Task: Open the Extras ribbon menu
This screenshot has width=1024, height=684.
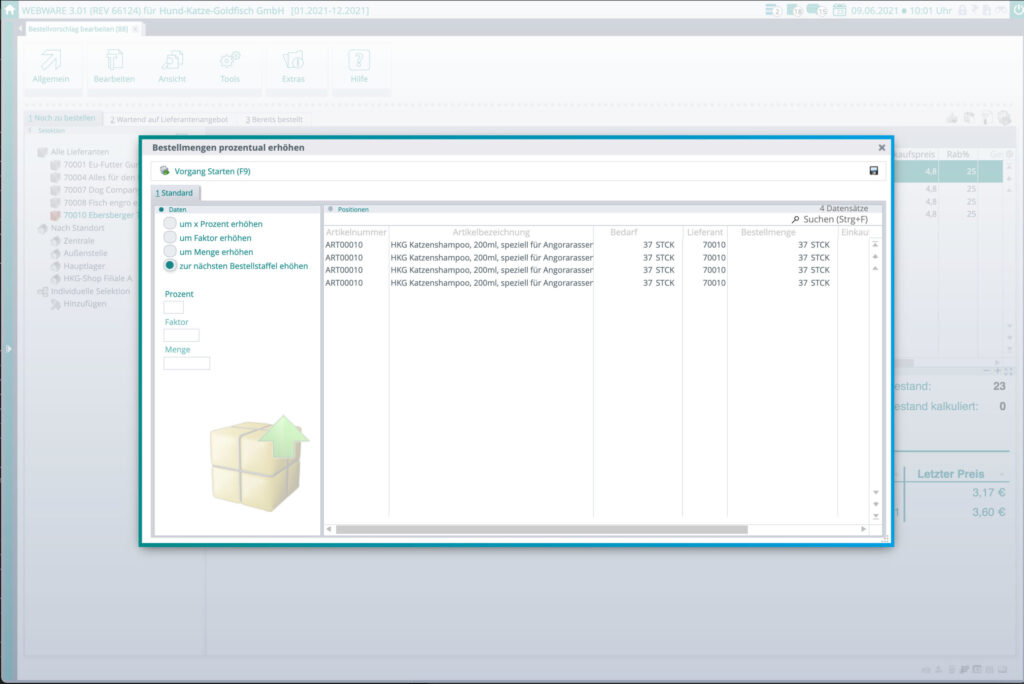Action: tap(293, 67)
